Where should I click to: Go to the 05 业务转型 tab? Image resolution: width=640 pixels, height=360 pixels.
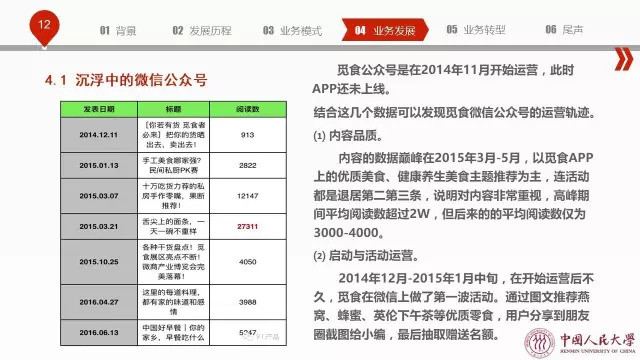coord(476,30)
